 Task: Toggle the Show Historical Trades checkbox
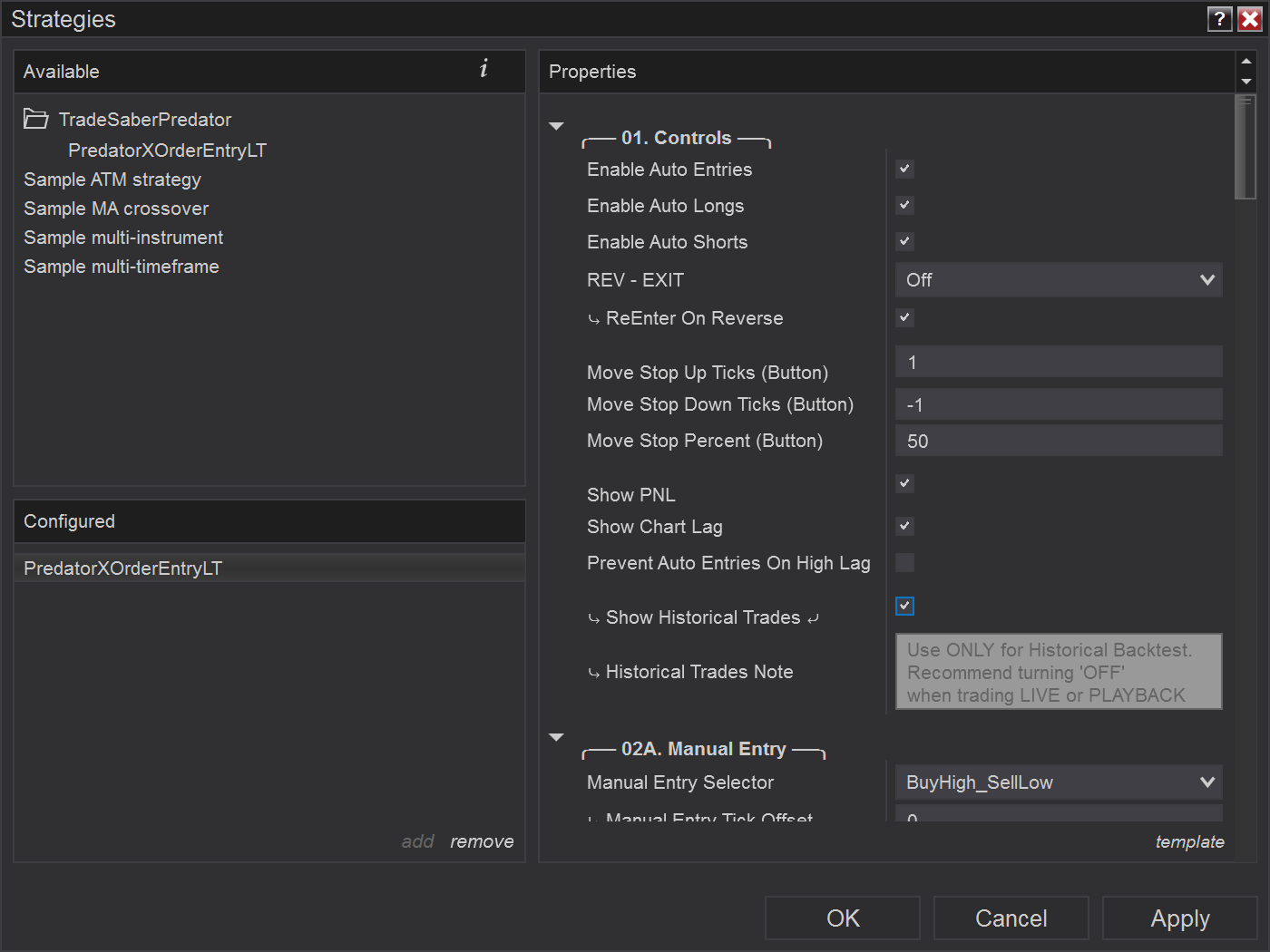[904, 606]
